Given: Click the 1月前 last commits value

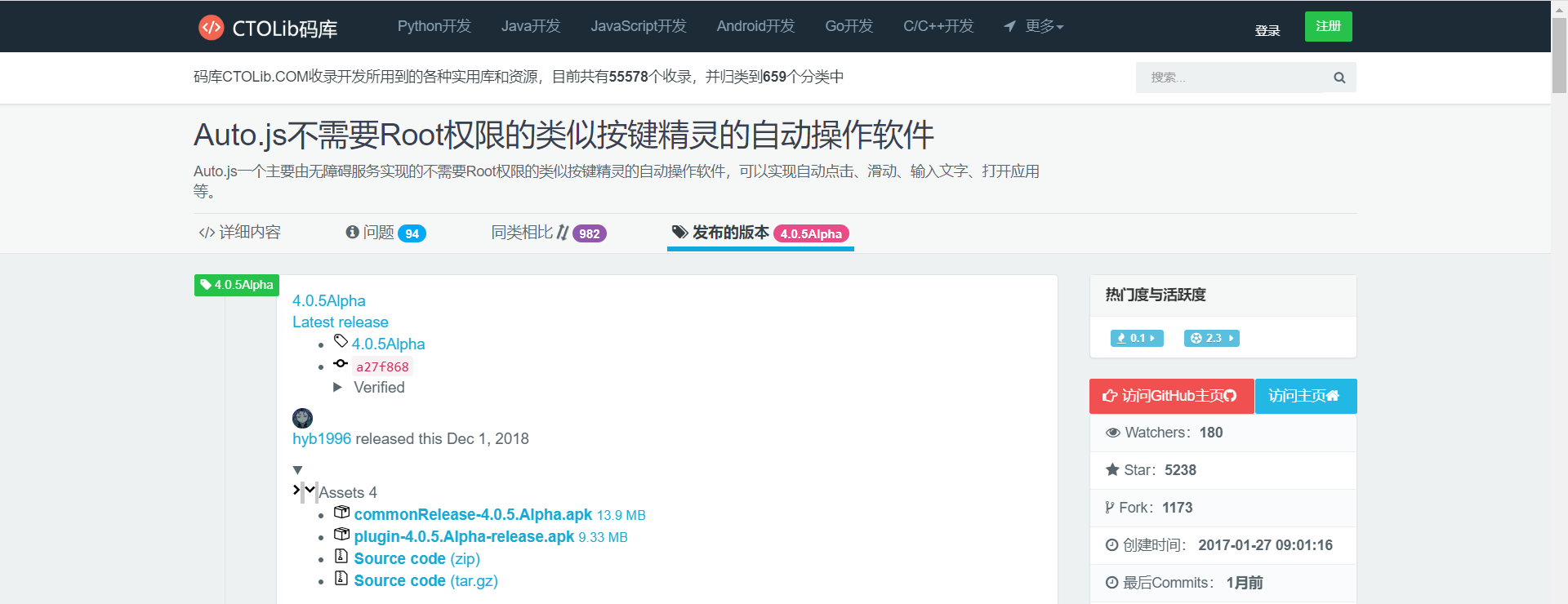Looking at the screenshot, I should tap(1245, 583).
